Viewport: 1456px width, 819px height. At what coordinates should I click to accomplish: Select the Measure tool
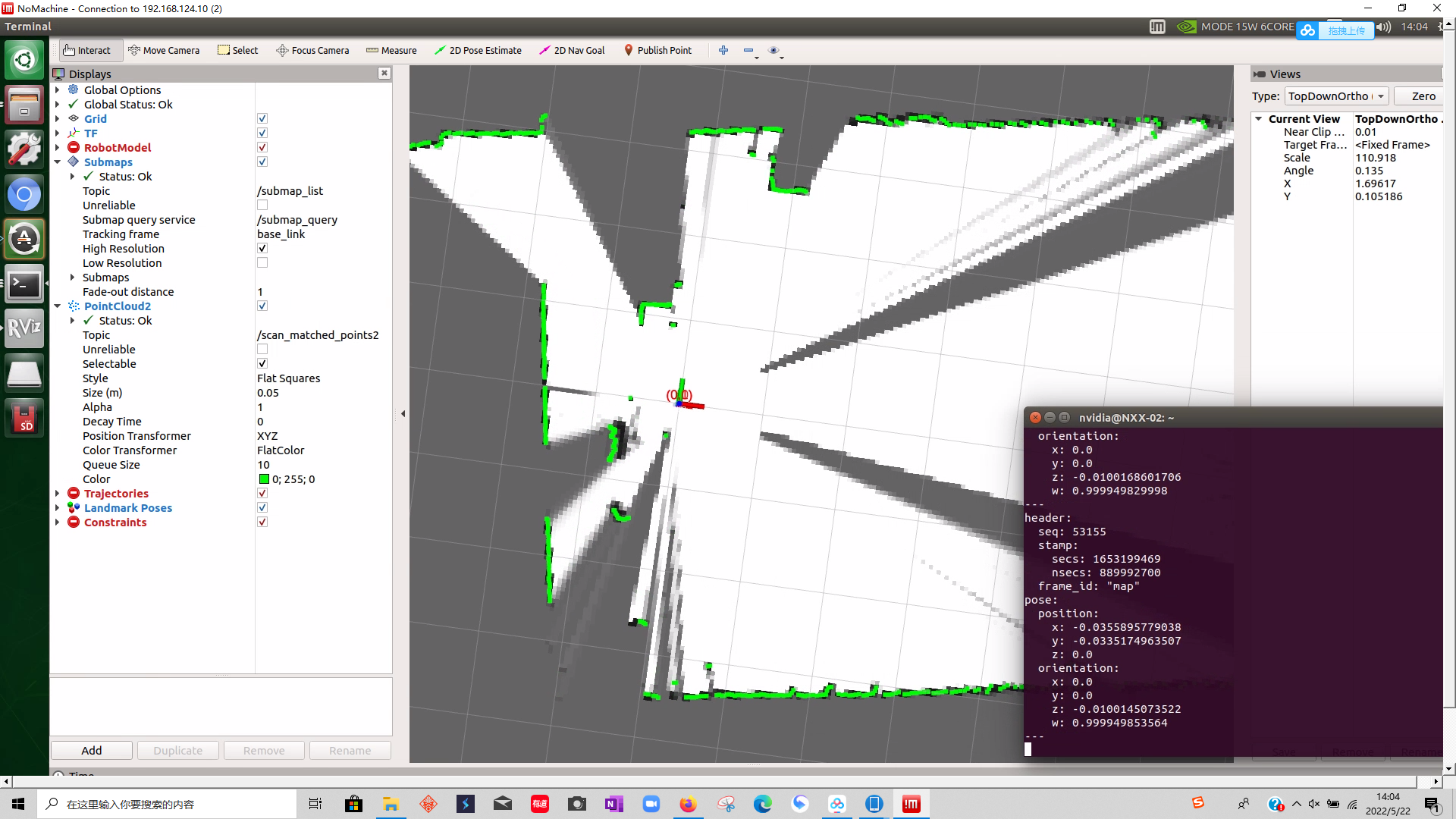[x=391, y=50]
